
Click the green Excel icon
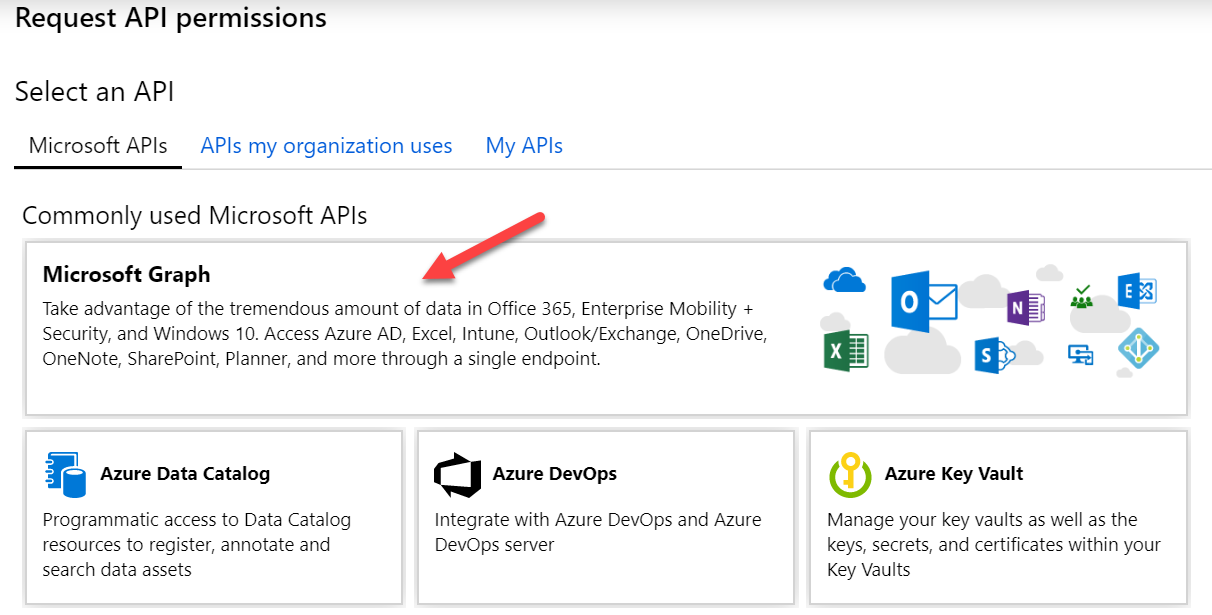(x=846, y=351)
